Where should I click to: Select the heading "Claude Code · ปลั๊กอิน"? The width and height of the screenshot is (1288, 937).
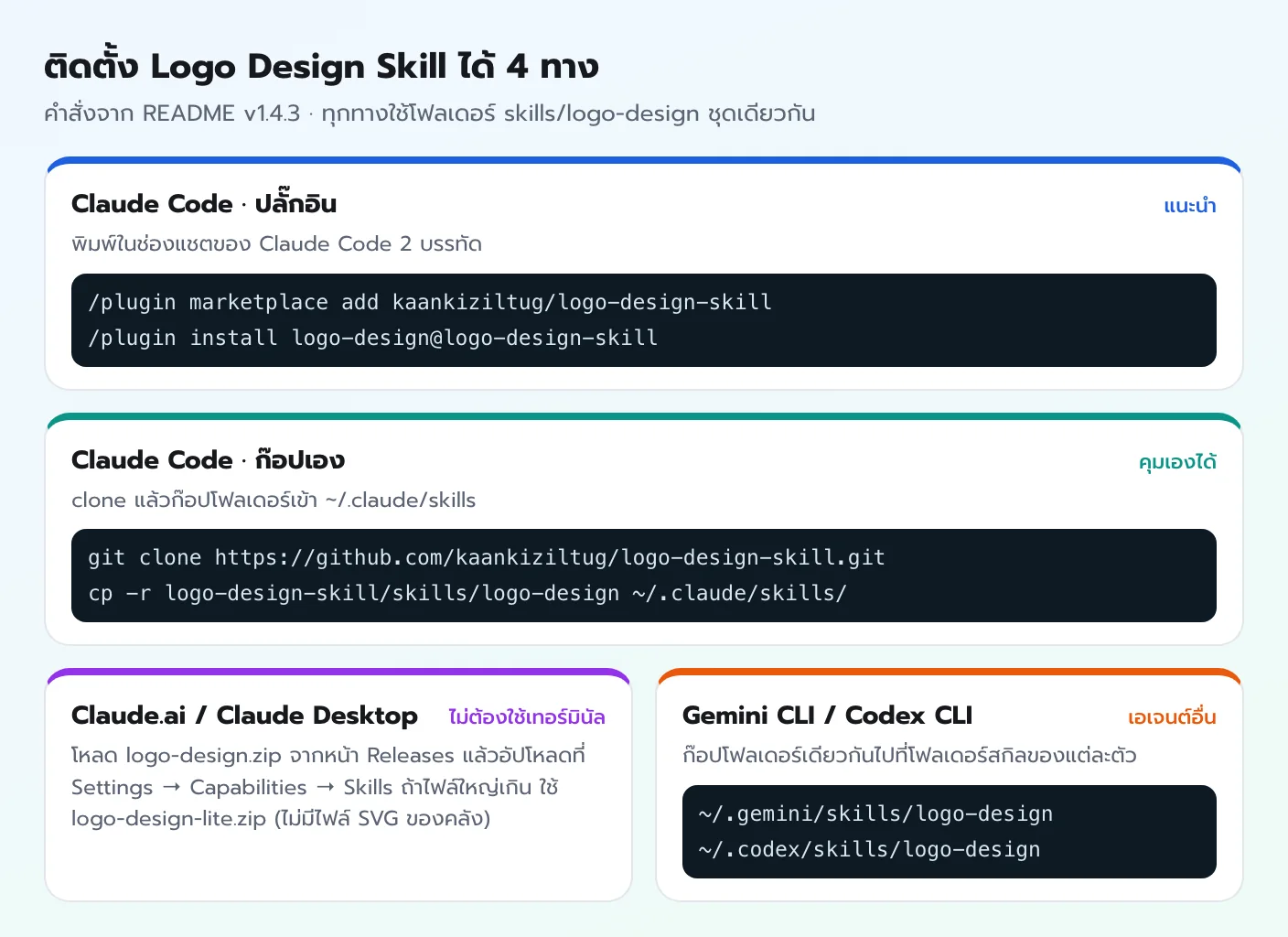pos(204,203)
